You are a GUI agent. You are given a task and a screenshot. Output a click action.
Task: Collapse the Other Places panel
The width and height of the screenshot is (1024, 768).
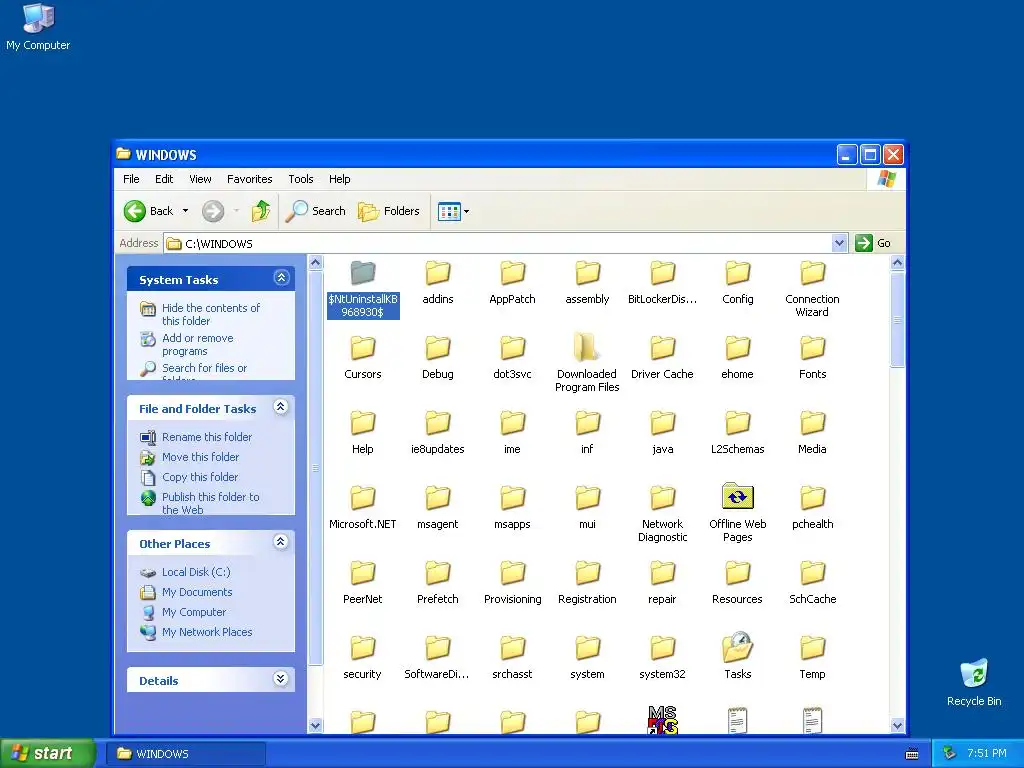click(281, 542)
